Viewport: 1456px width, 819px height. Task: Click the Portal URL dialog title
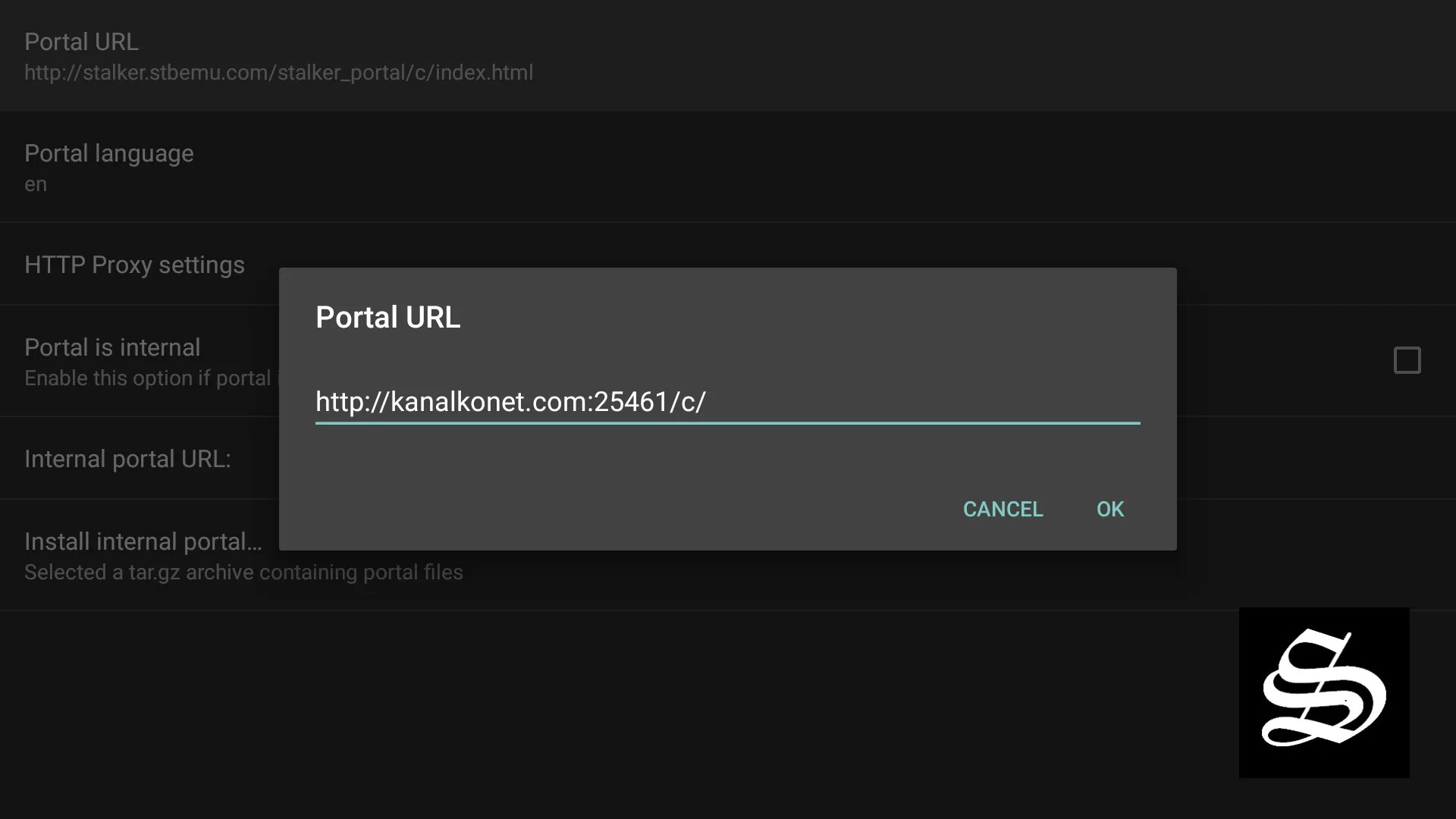[388, 317]
